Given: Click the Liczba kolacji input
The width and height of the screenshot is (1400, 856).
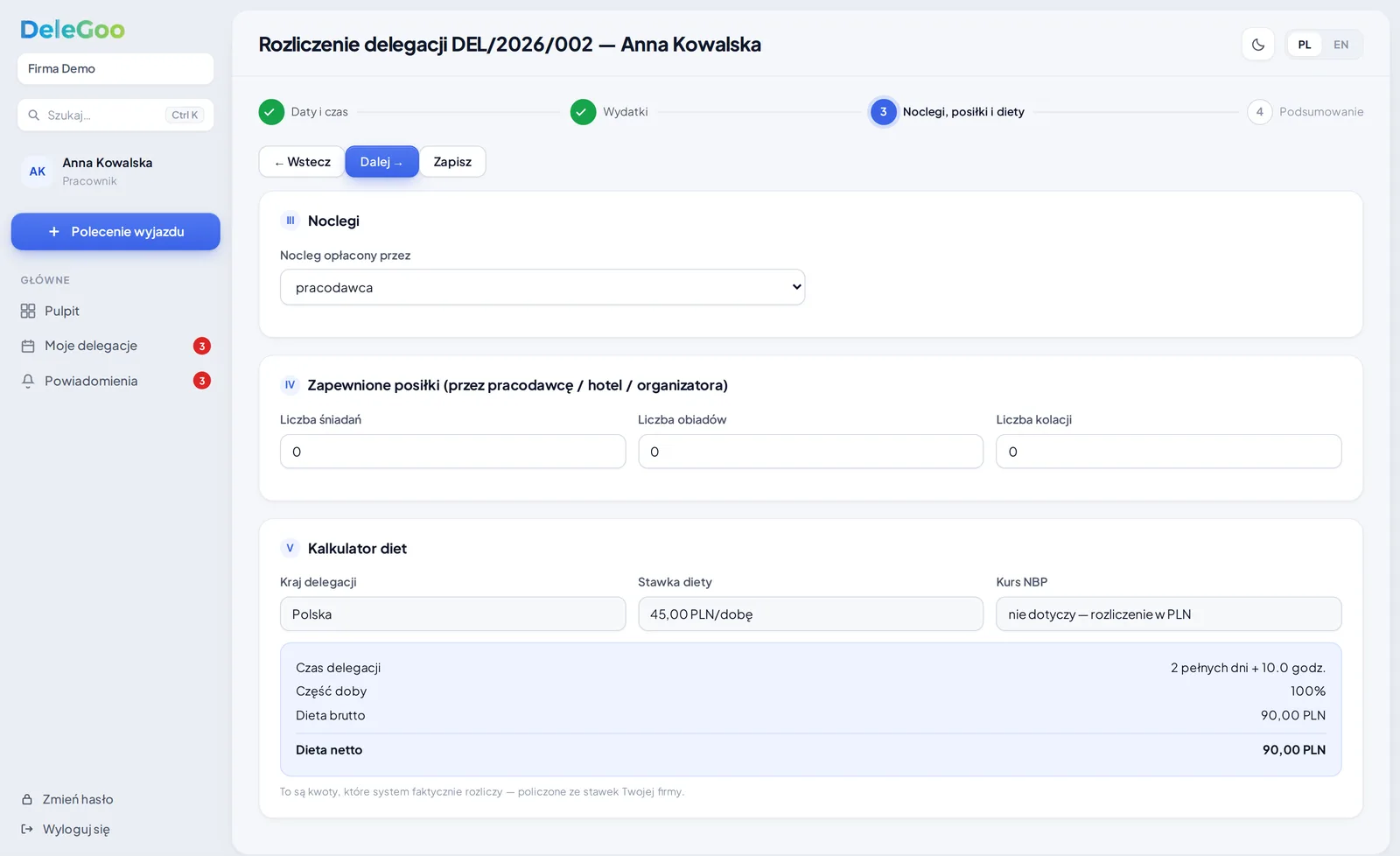Looking at the screenshot, I should tap(1168, 452).
